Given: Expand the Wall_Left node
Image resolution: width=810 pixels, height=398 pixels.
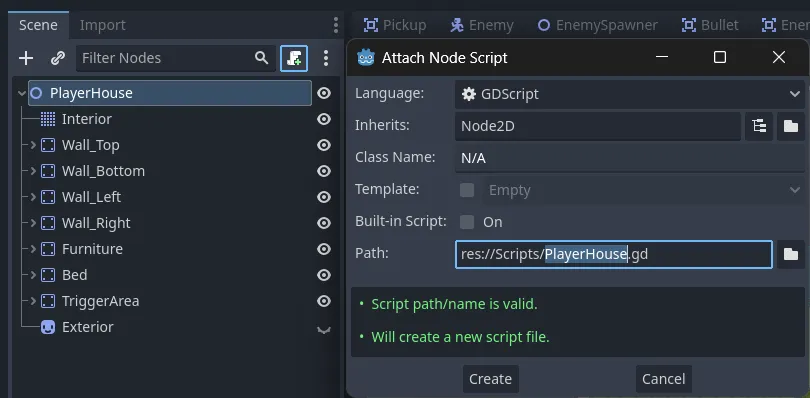Looking at the screenshot, I should 33,197.
